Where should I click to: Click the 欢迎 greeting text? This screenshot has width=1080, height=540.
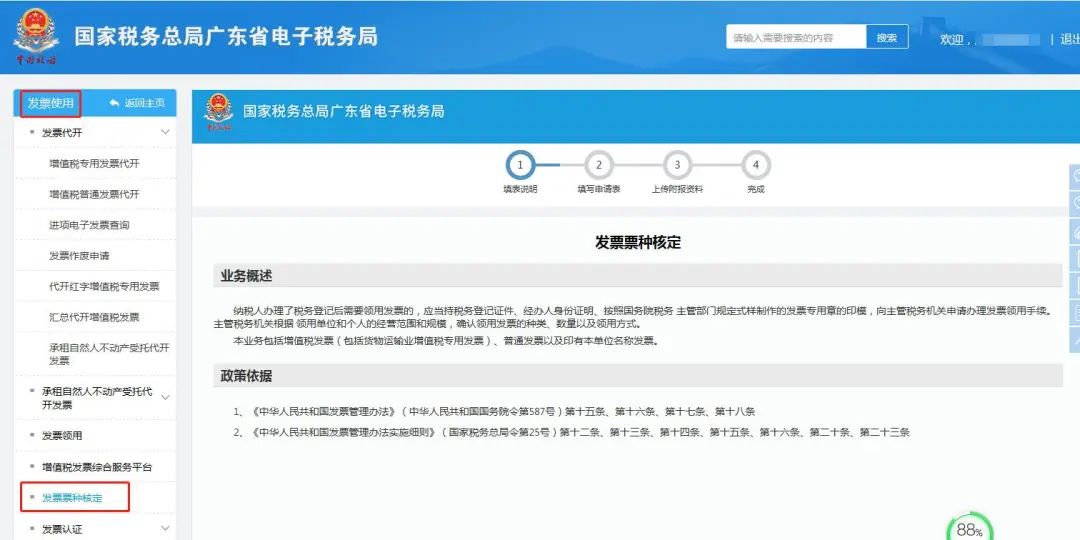[x=952, y=39]
